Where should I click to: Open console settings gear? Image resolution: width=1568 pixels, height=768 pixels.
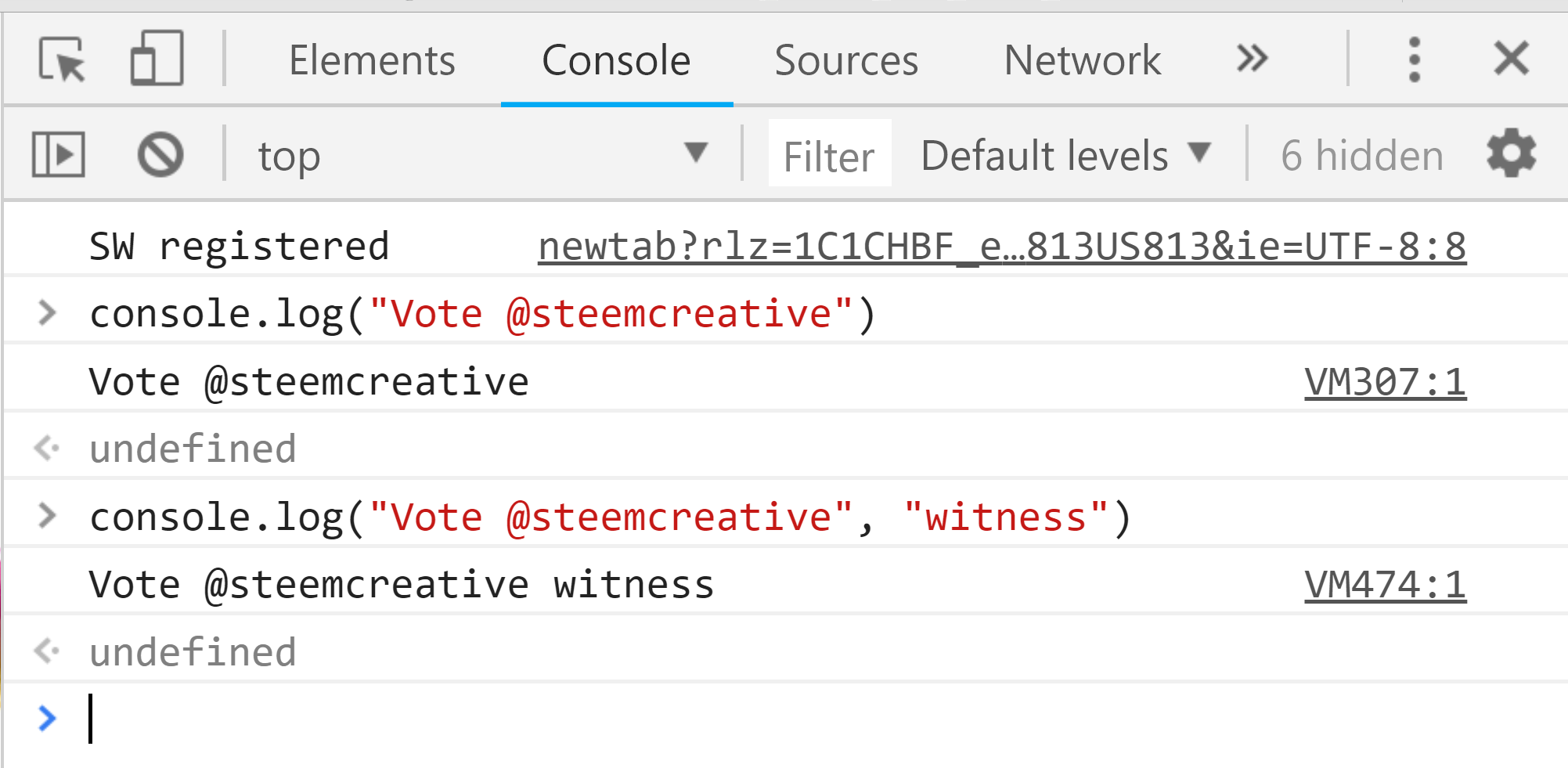click(1511, 153)
